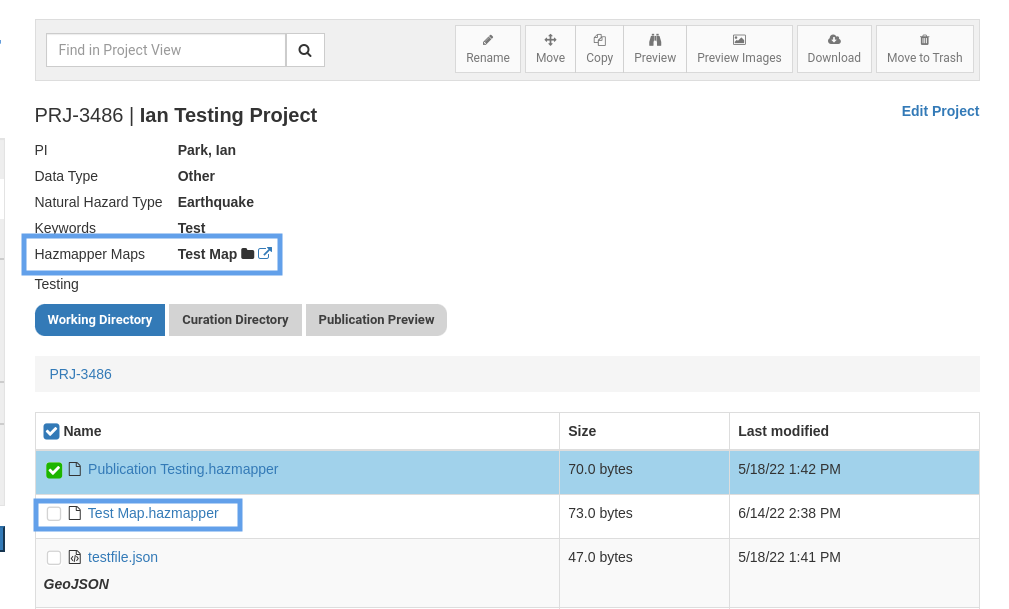Select the Working Directory tab
Screen dimensions: 1009x609
tap(100, 320)
